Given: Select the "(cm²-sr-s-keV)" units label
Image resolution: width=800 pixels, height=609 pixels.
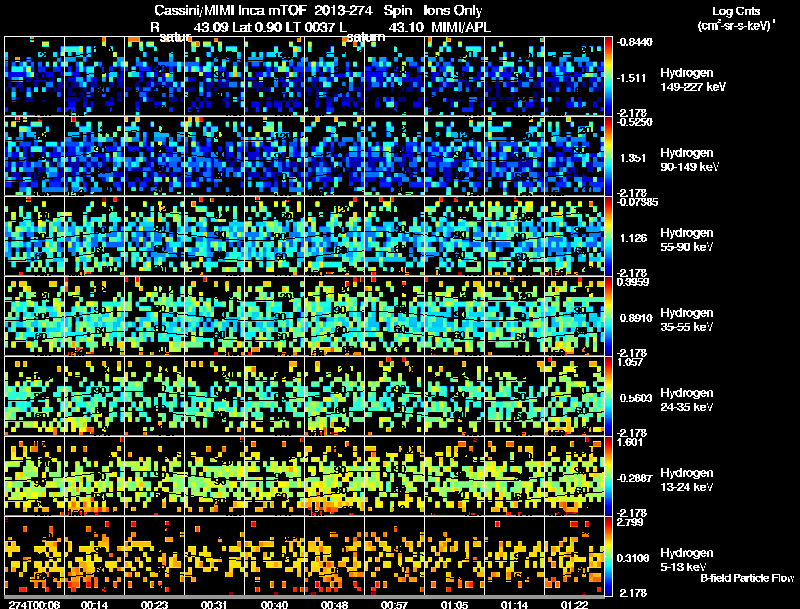Looking at the screenshot, I should [x=737, y=26].
